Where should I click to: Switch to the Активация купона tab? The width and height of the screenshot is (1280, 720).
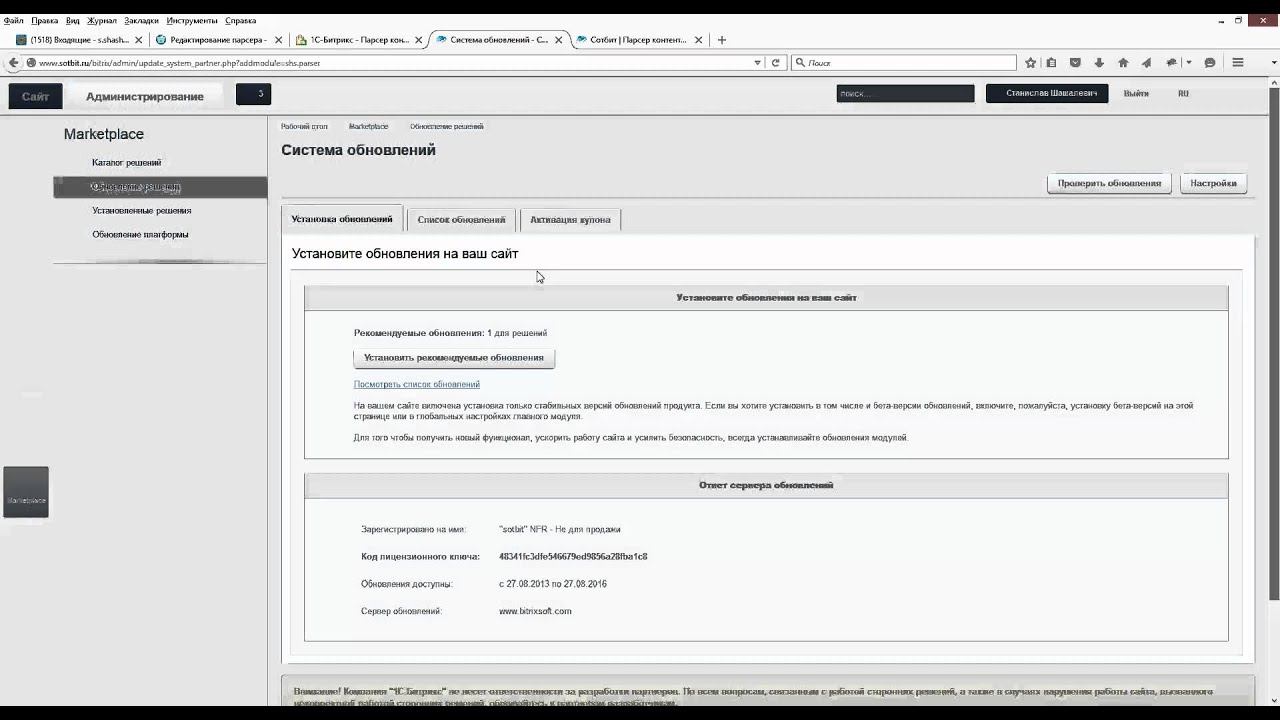[570, 219]
